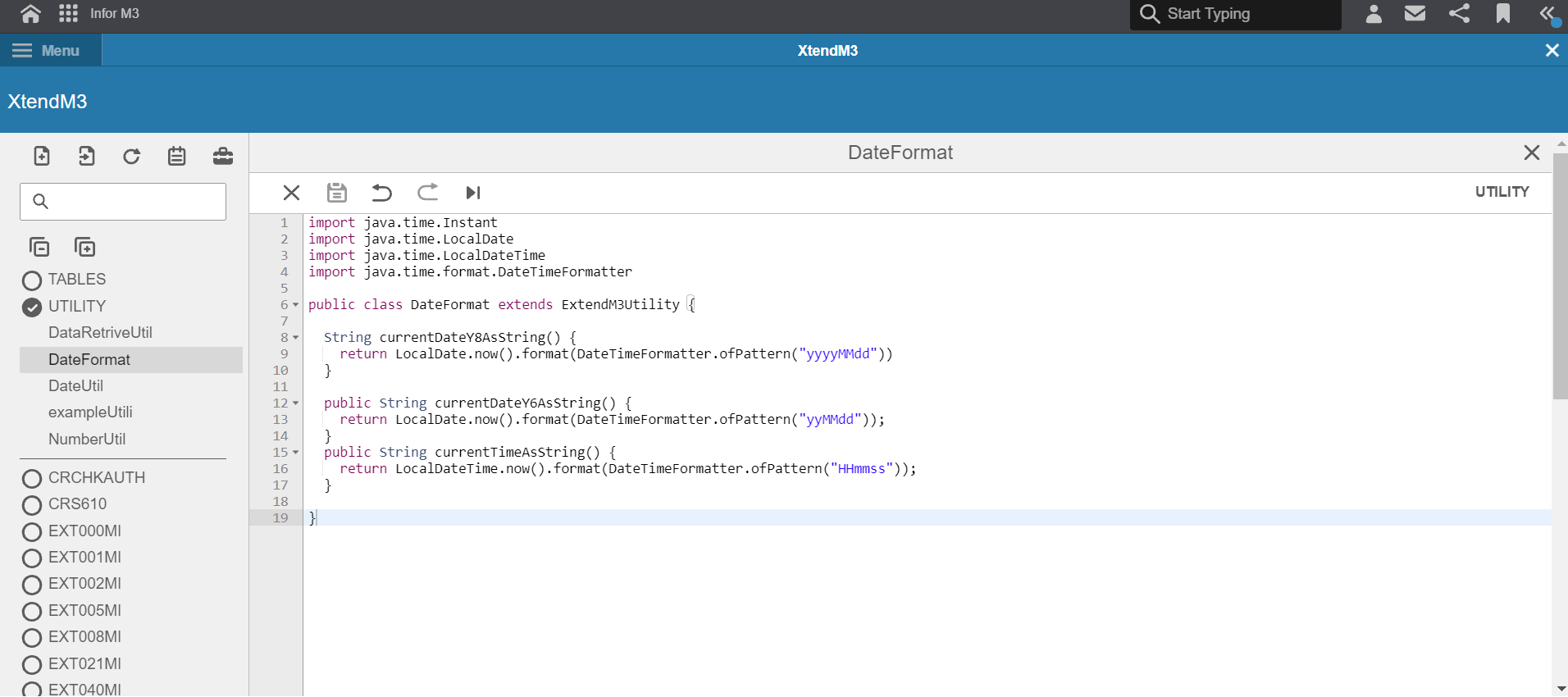
Task: Close the DateFormat editor panel
Action: pos(1531,153)
